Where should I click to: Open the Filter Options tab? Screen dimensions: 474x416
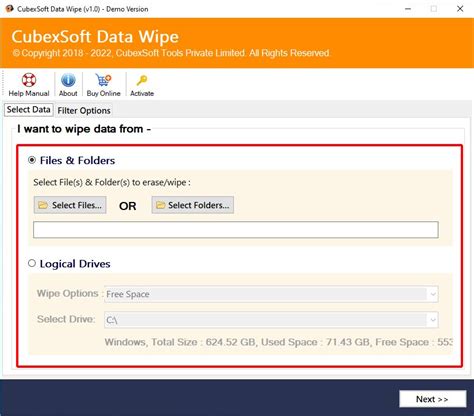(x=84, y=111)
